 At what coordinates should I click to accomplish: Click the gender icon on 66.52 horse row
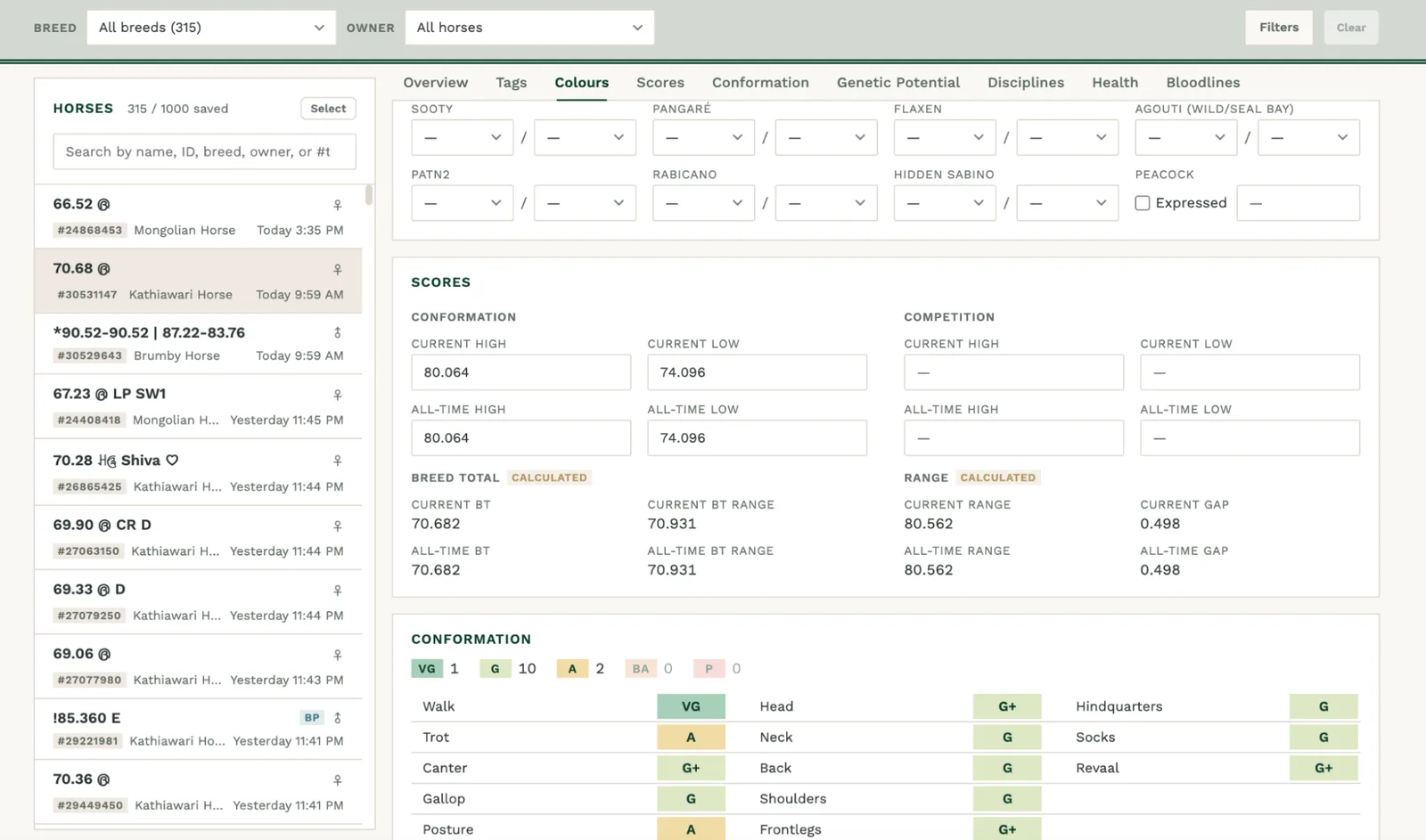pyautogui.click(x=338, y=205)
